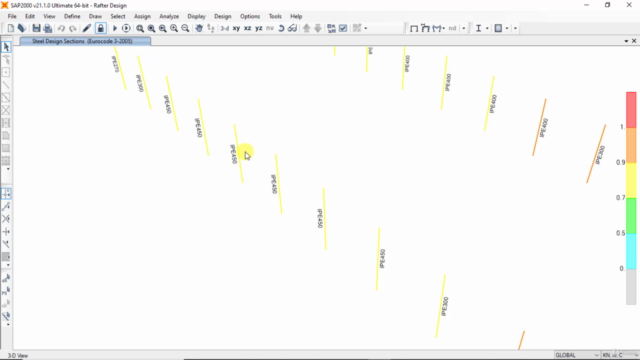Toggle snap to ends and midpoints

point(6,207)
